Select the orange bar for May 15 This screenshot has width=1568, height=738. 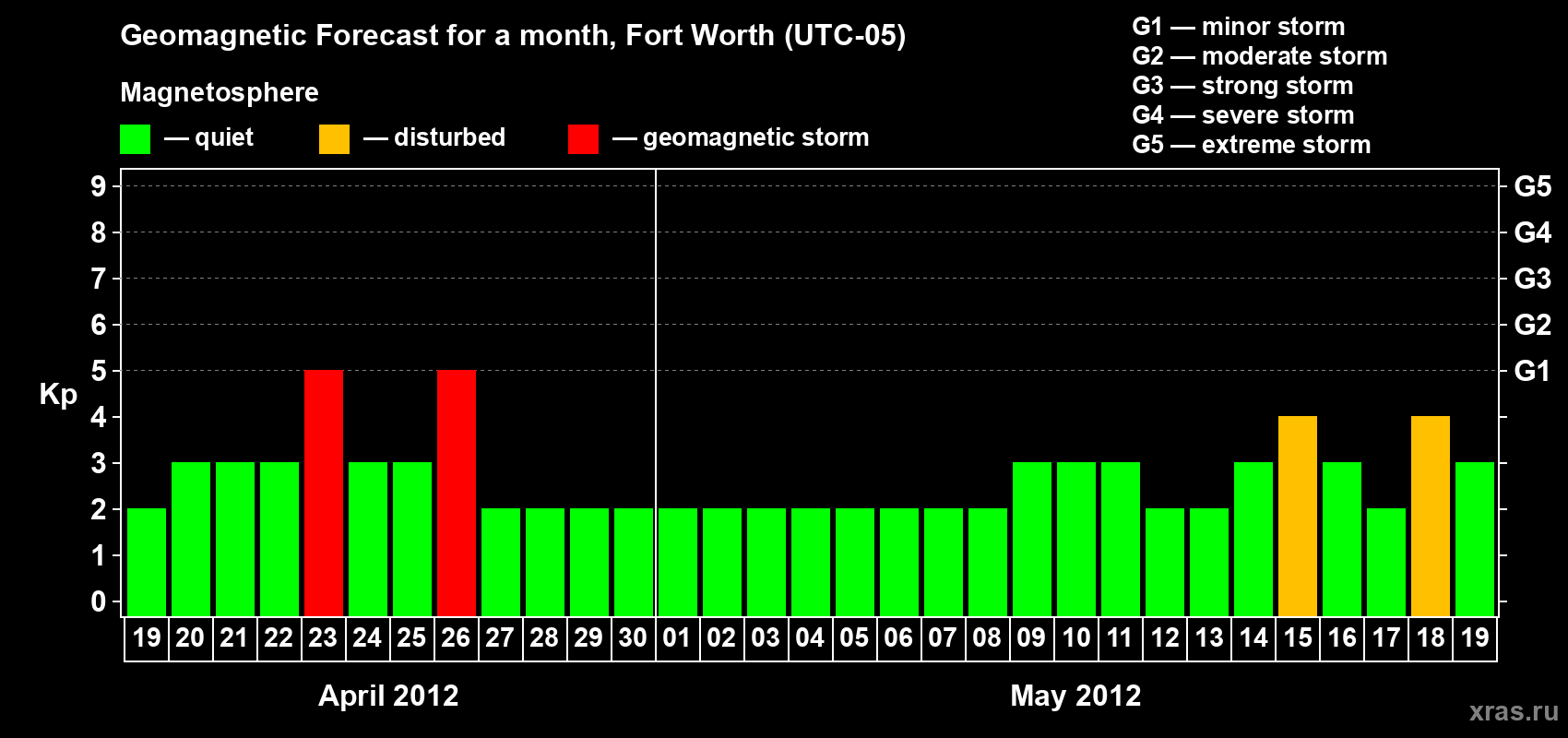(1298, 517)
